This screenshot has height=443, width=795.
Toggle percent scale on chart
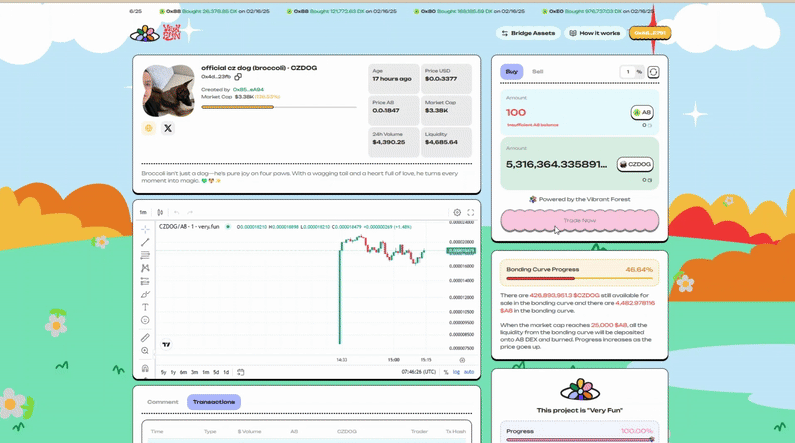click(x=446, y=372)
